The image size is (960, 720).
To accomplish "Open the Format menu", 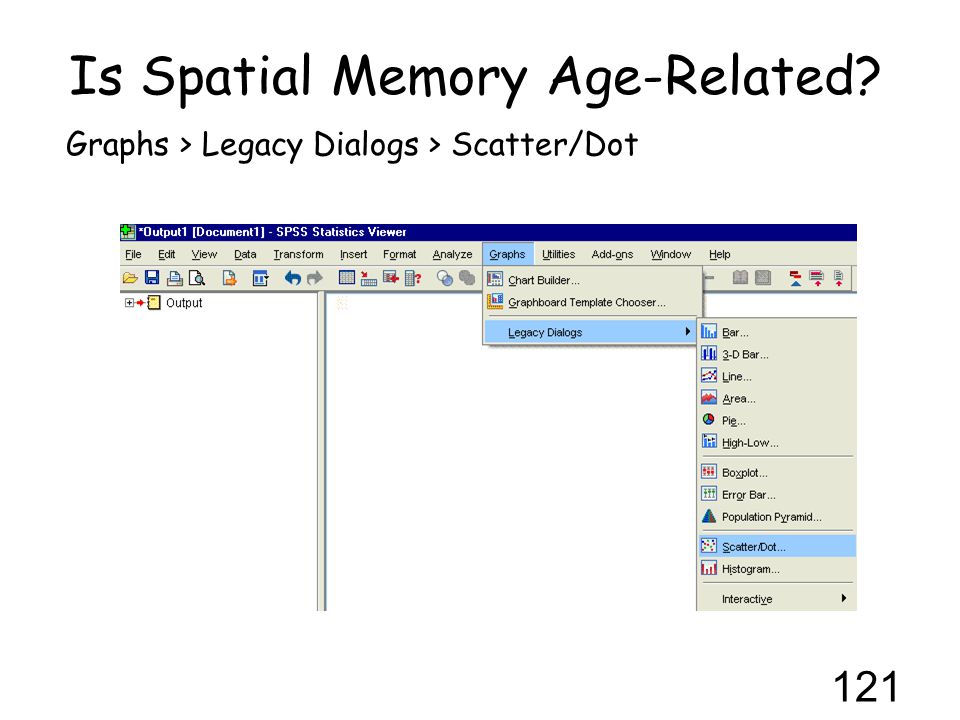I will pos(399,254).
